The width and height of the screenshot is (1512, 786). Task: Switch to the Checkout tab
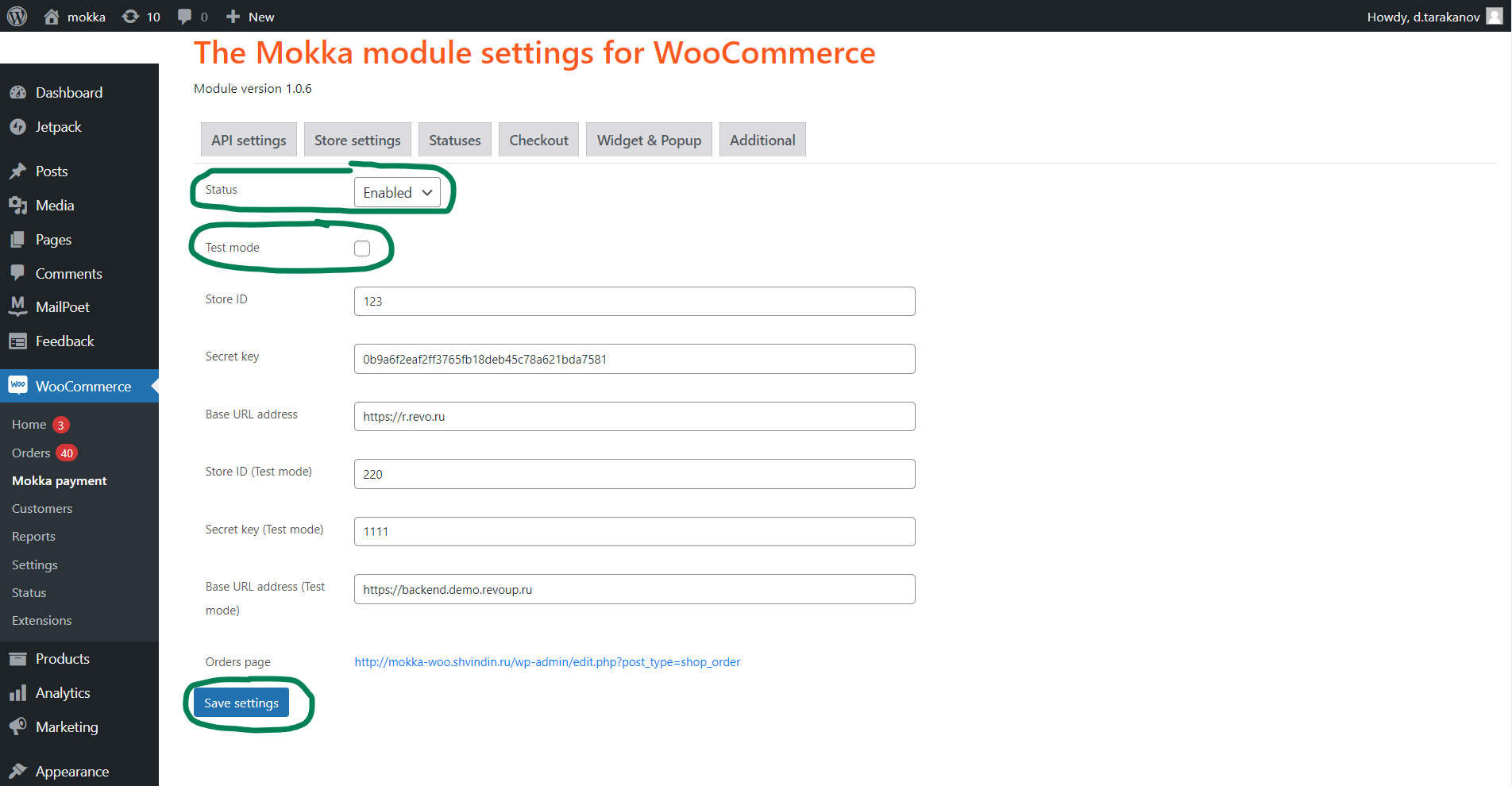pos(538,140)
